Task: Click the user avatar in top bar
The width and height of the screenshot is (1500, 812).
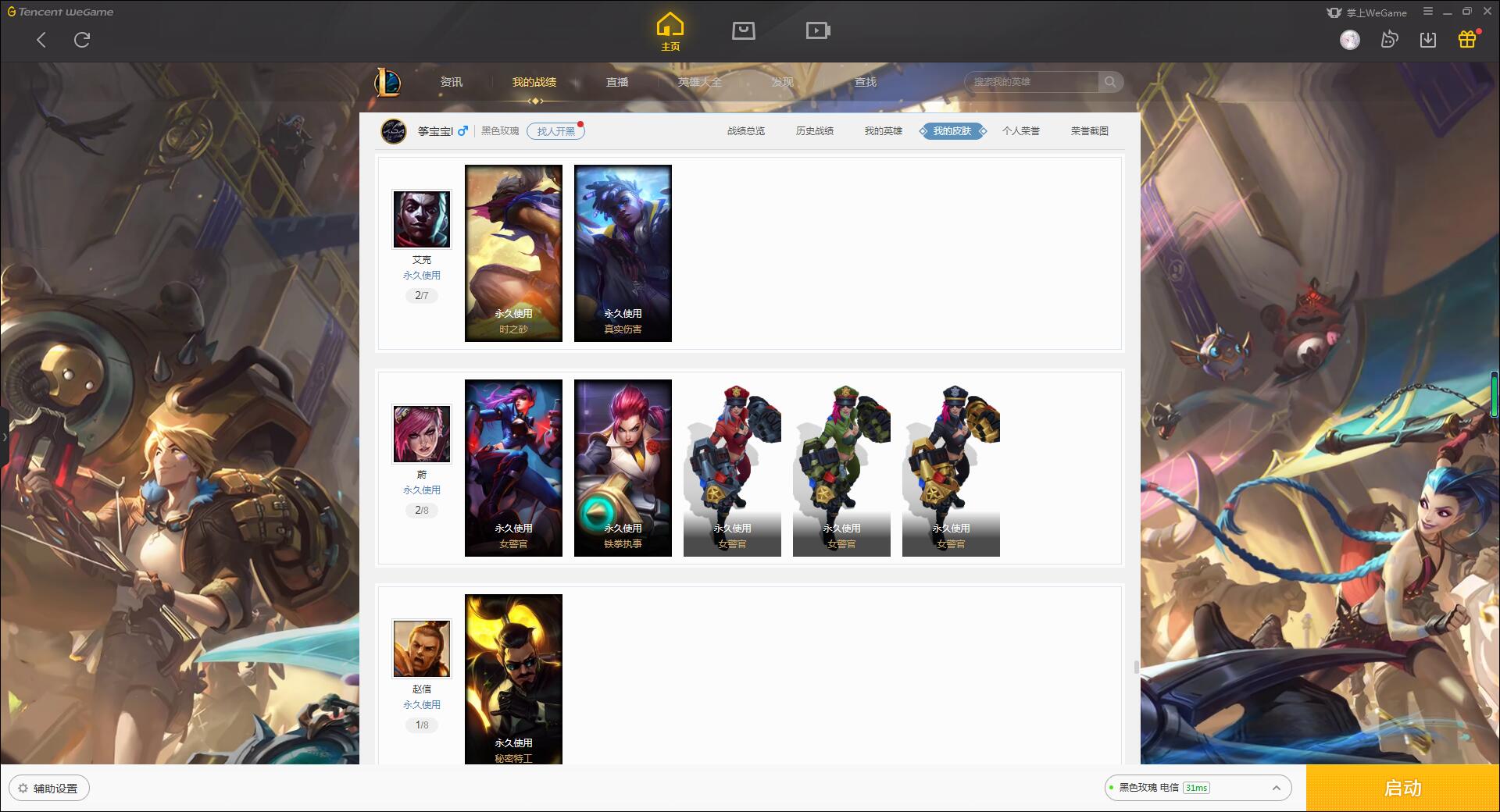Action: click(x=1350, y=40)
